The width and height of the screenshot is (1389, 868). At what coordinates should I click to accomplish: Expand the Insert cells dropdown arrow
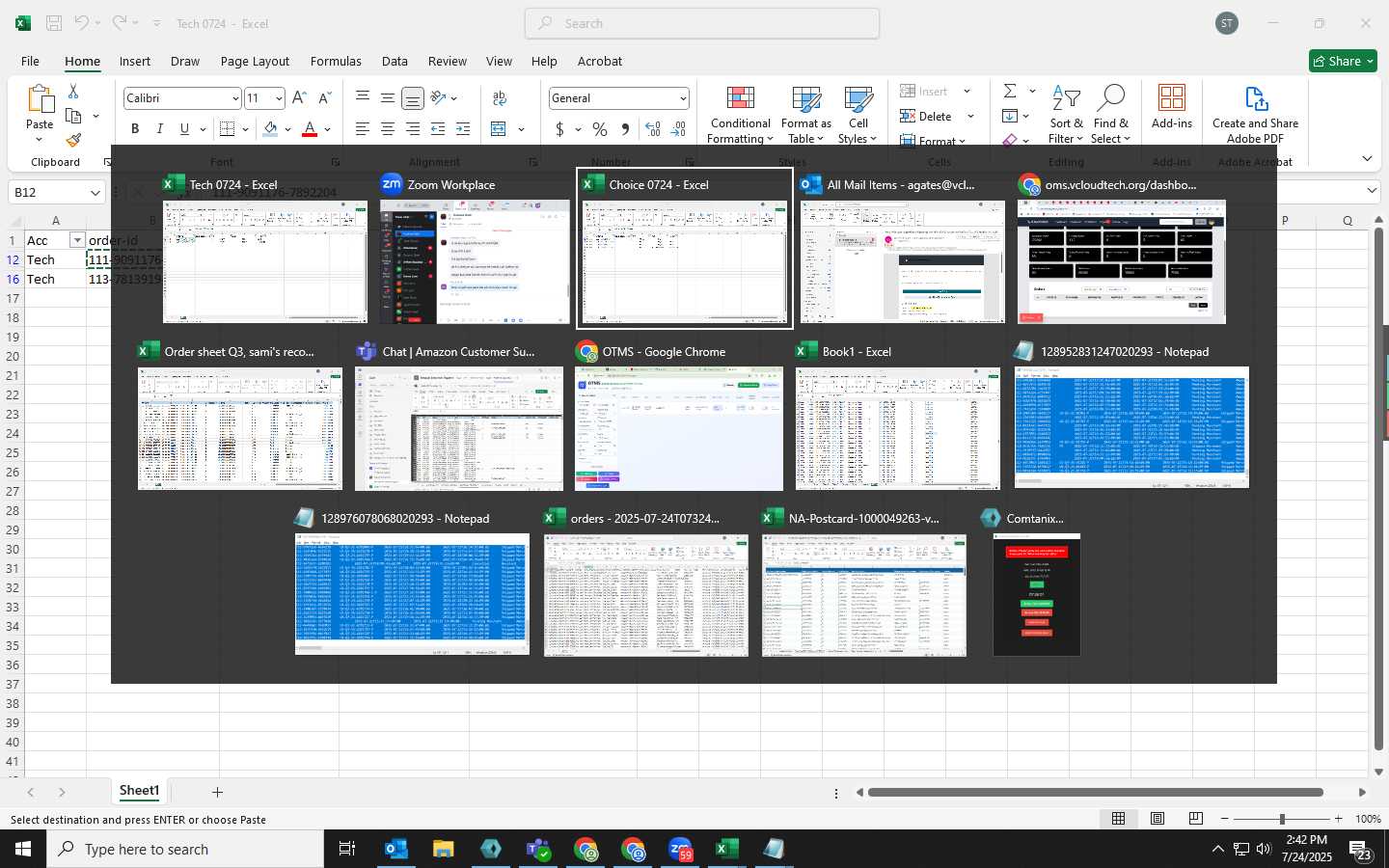967,92
